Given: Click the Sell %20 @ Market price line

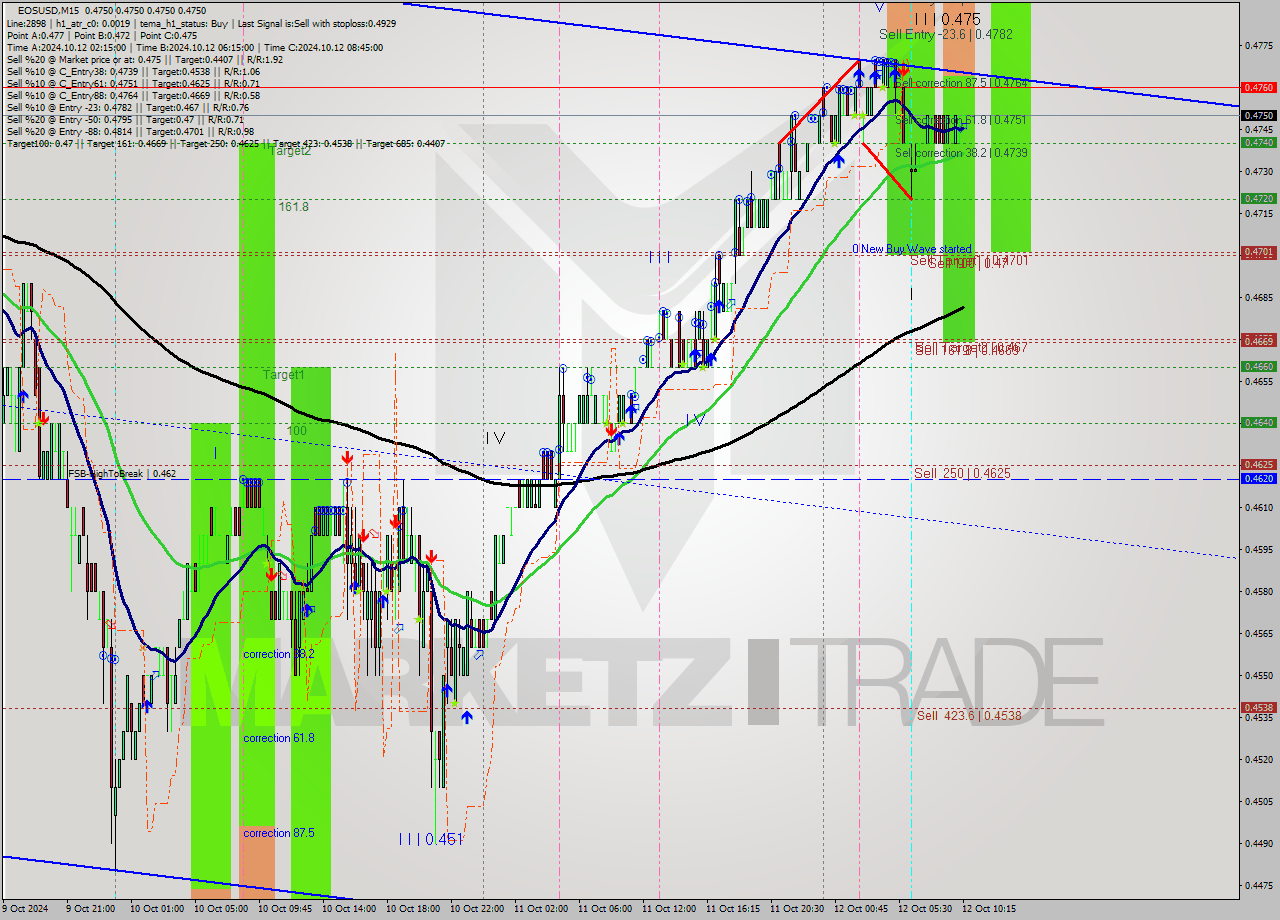Looking at the screenshot, I should coord(145,60).
